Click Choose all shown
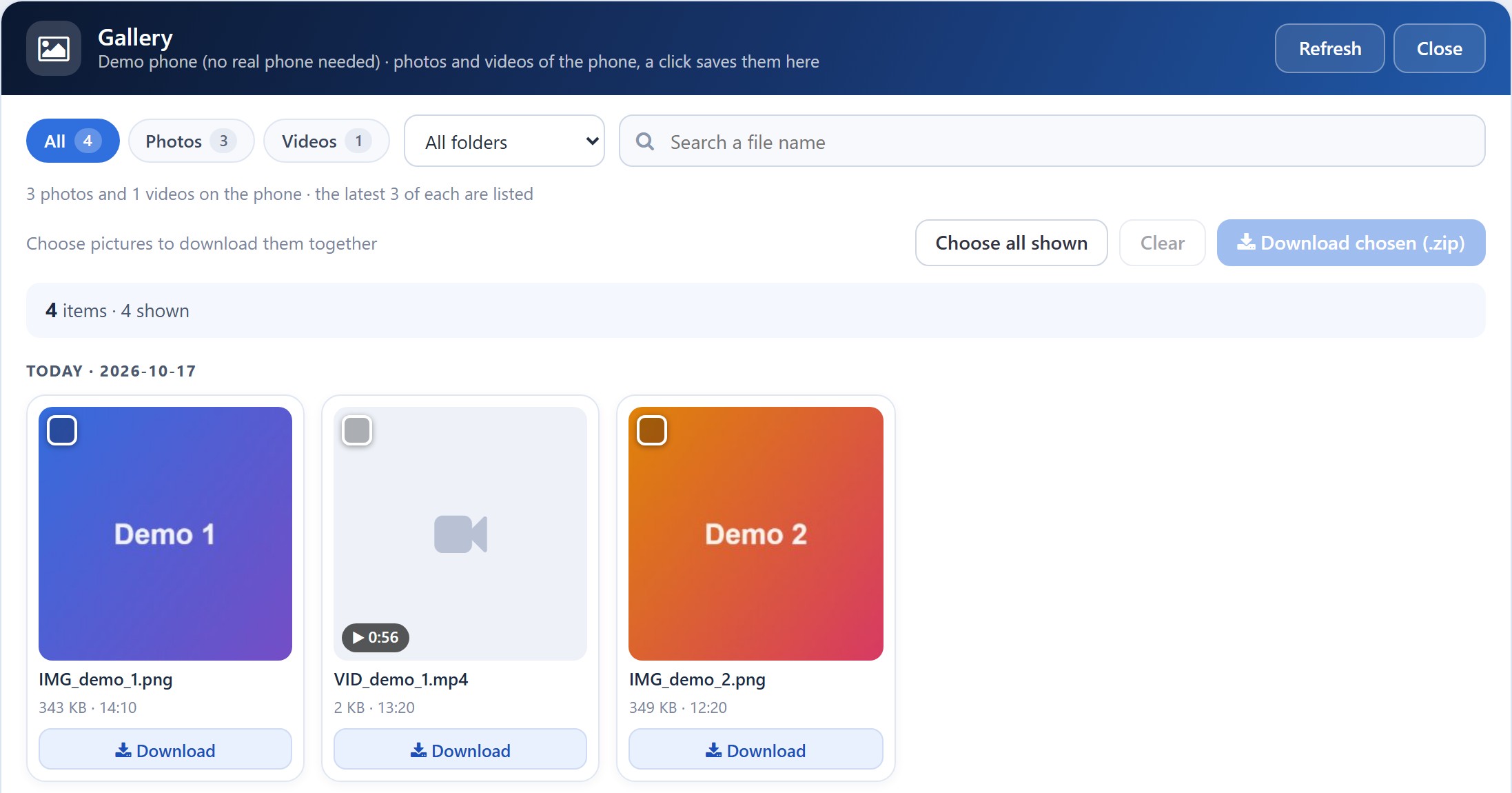The image size is (1512, 793). click(1012, 243)
